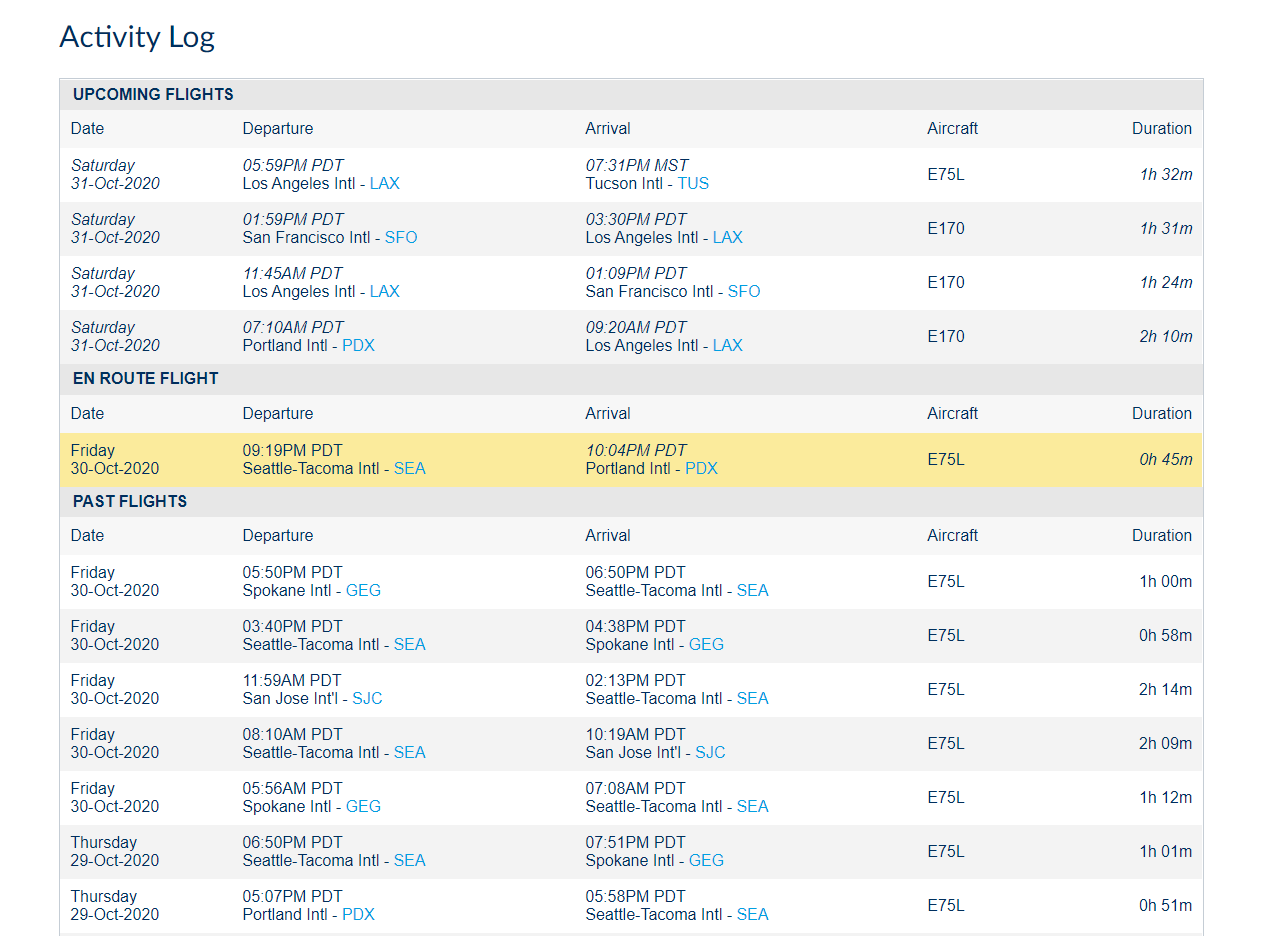The width and height of the screenshot is (1267, 936).
Task: Click SEA arrival link of 05:58PM flight
Action: (x=753, y=915)
